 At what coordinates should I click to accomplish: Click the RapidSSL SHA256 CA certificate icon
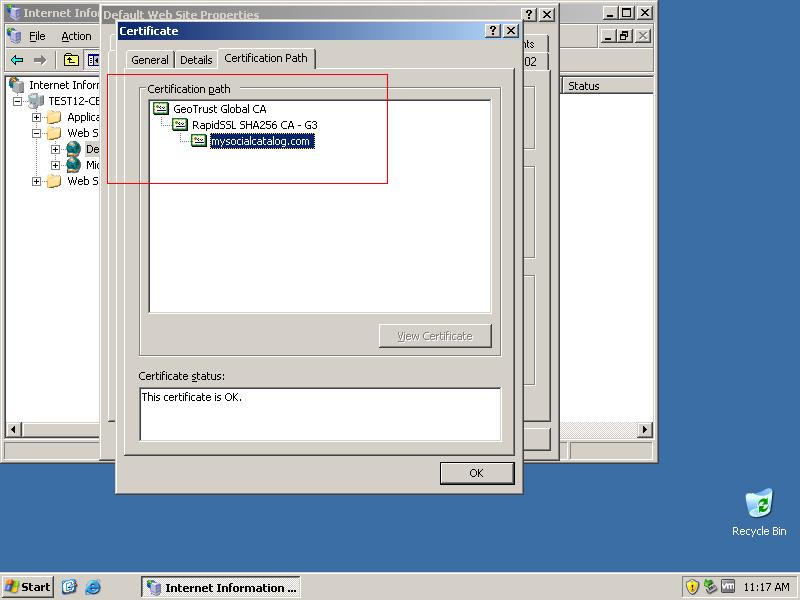pos(179,125)
